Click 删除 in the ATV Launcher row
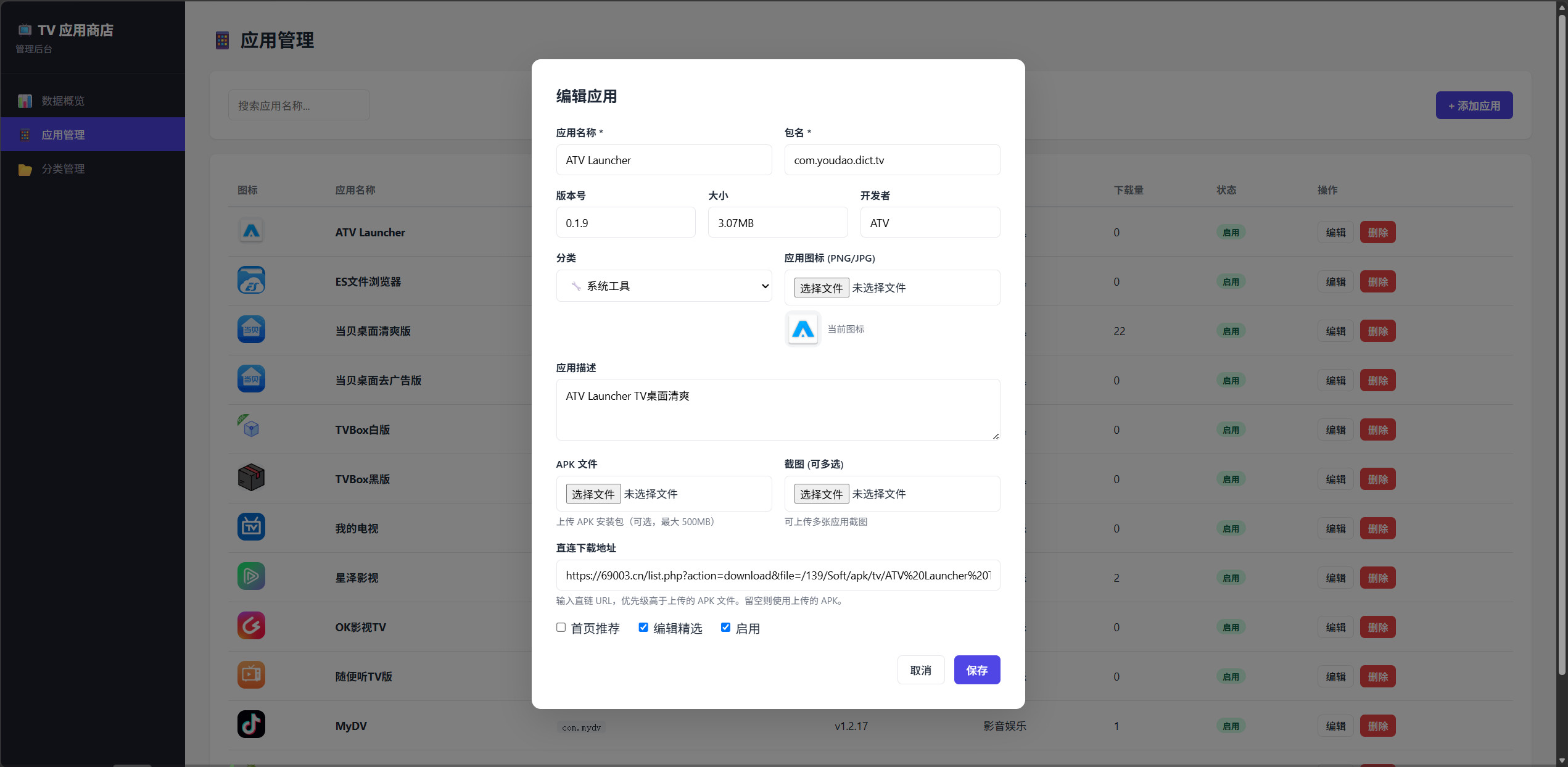The image size is (1568, 767). tap(1378, 232)
